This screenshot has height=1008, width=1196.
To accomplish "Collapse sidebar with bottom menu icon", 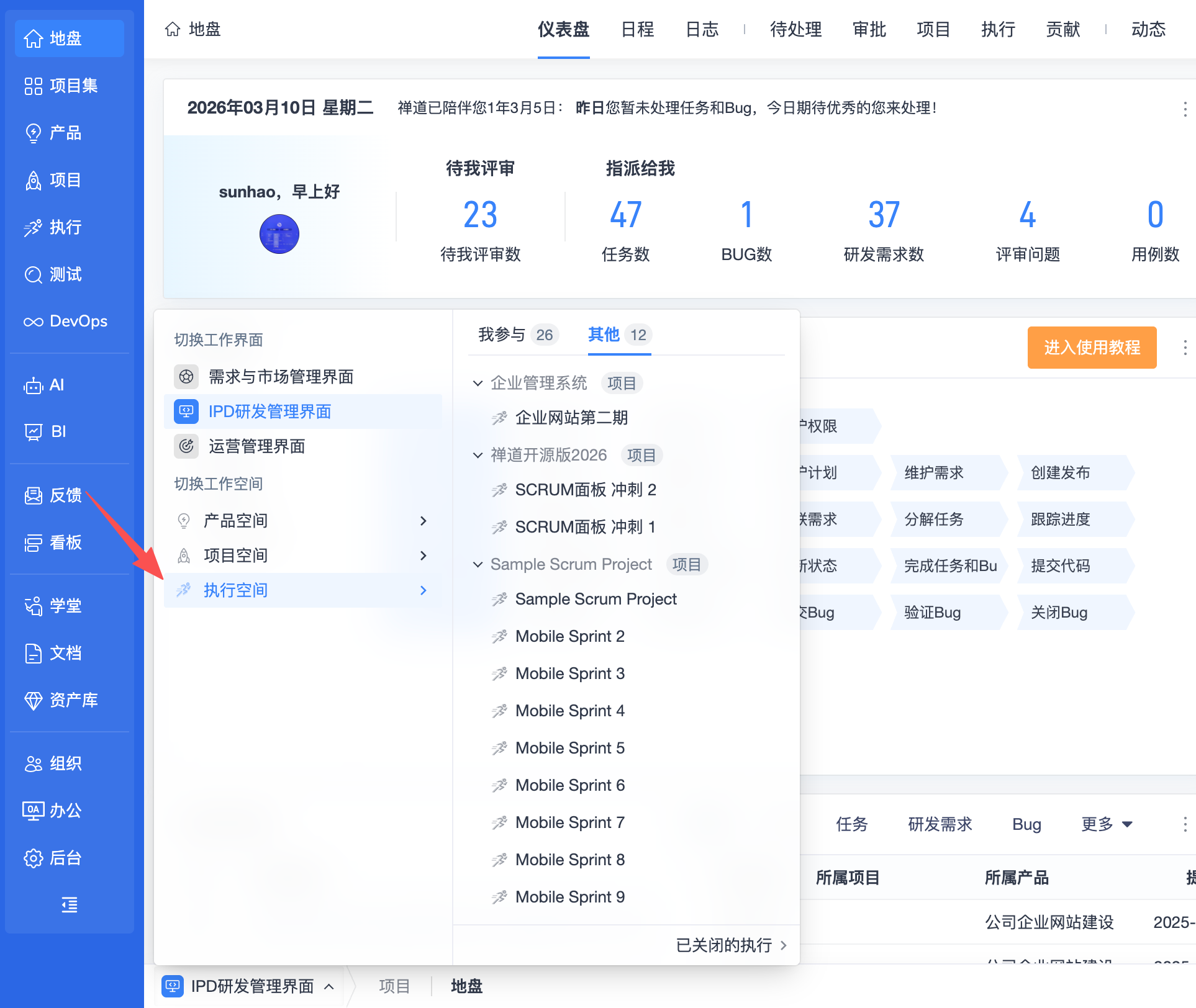I will tap(69, 904).
